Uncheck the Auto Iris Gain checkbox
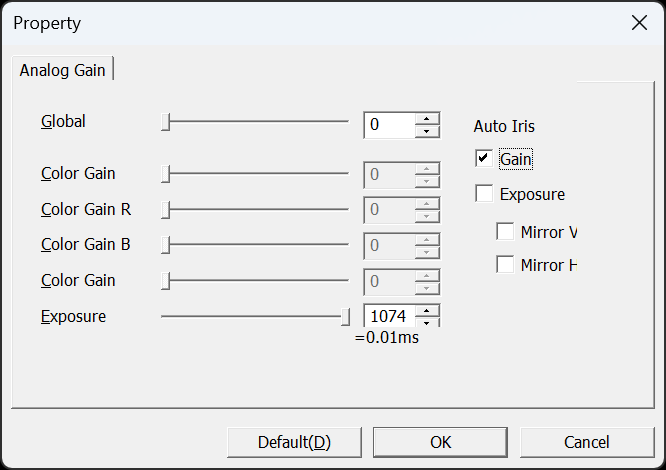Screen dimensions: 666x470 point(484,158)
